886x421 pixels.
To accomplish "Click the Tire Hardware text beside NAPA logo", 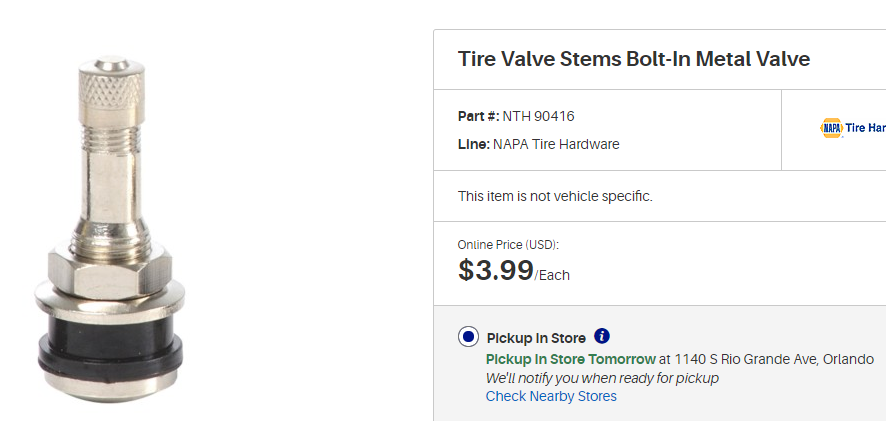I will click(x=866, y=128).
